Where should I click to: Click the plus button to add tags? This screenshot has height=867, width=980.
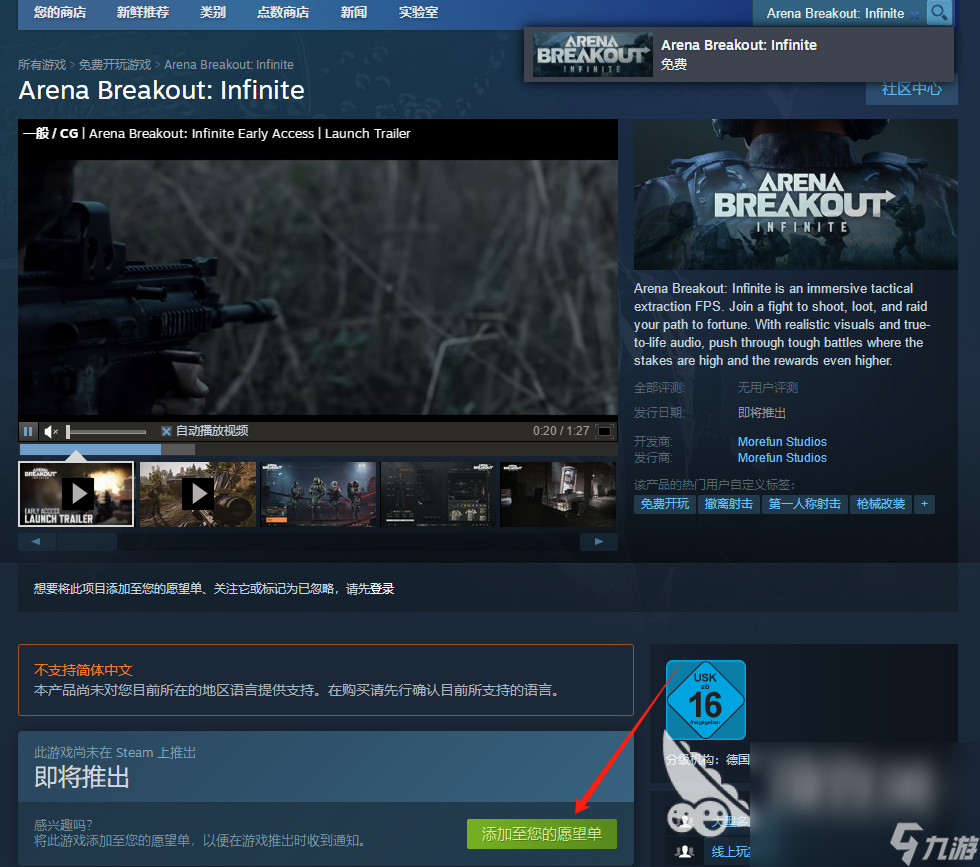tap(924, 504)
